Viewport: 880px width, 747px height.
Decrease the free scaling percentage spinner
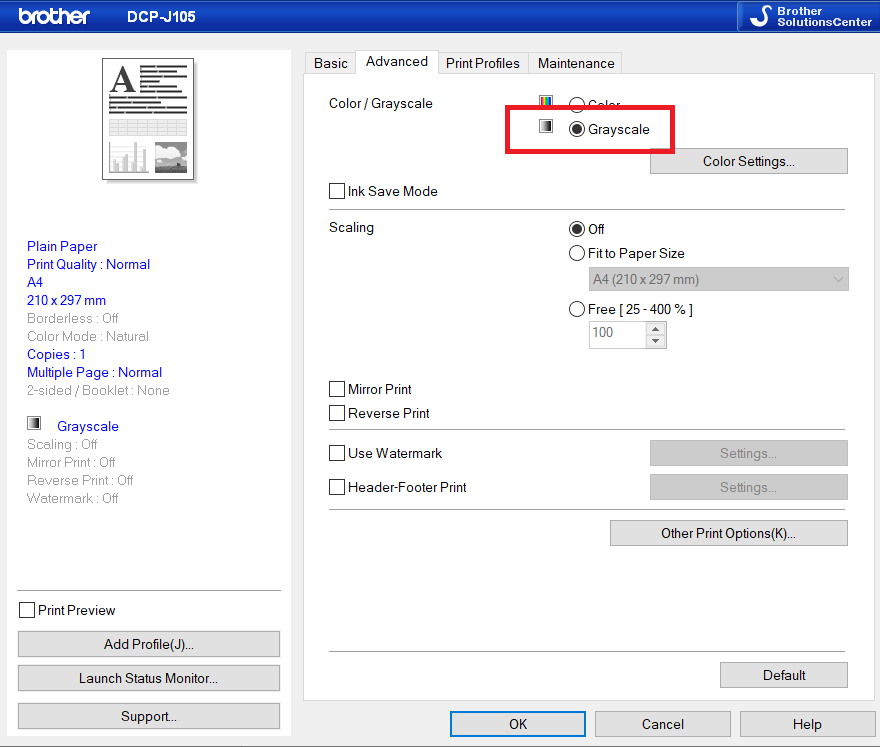656,340
